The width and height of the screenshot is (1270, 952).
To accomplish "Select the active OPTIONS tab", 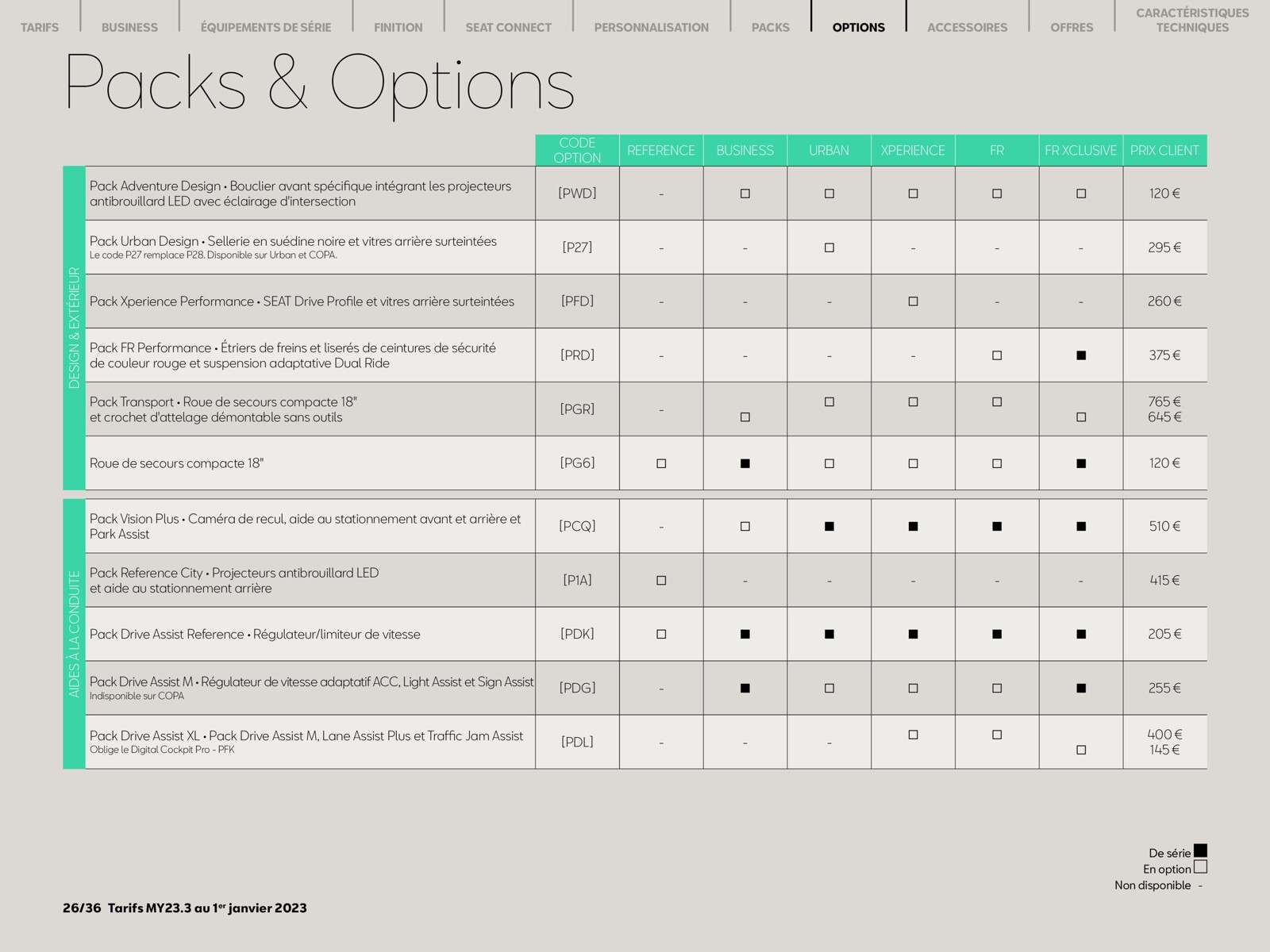I will (x=859, y=27).
